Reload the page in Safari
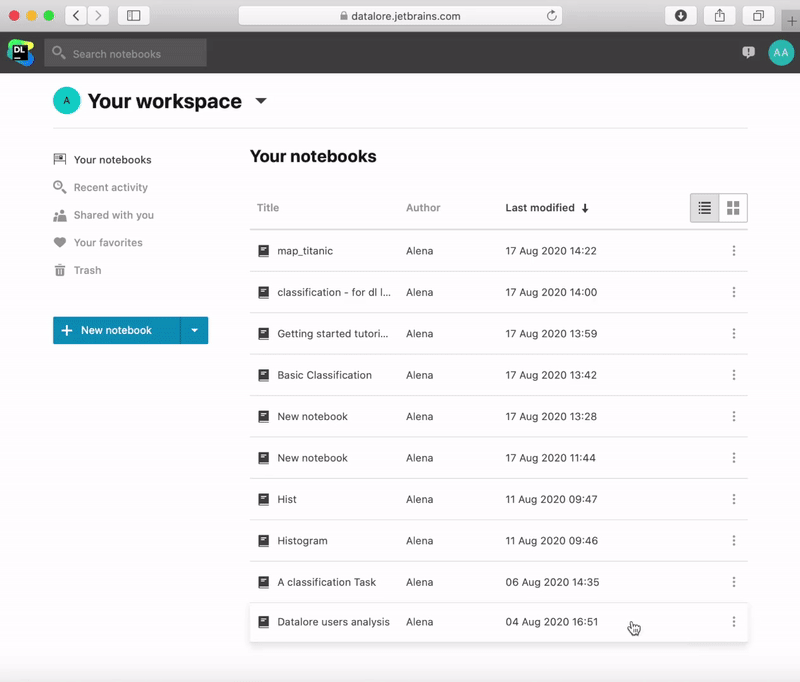The image size is (800, 682). tap(552, 16)
